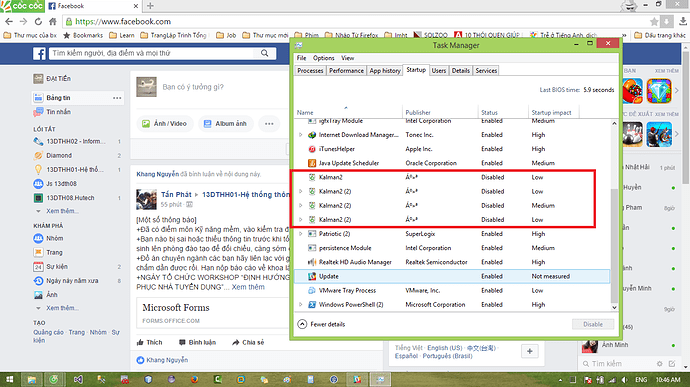Expand the Patriotic (2) startup row
This screenshot has height=387, width=690.
click(x=301, y=234)
